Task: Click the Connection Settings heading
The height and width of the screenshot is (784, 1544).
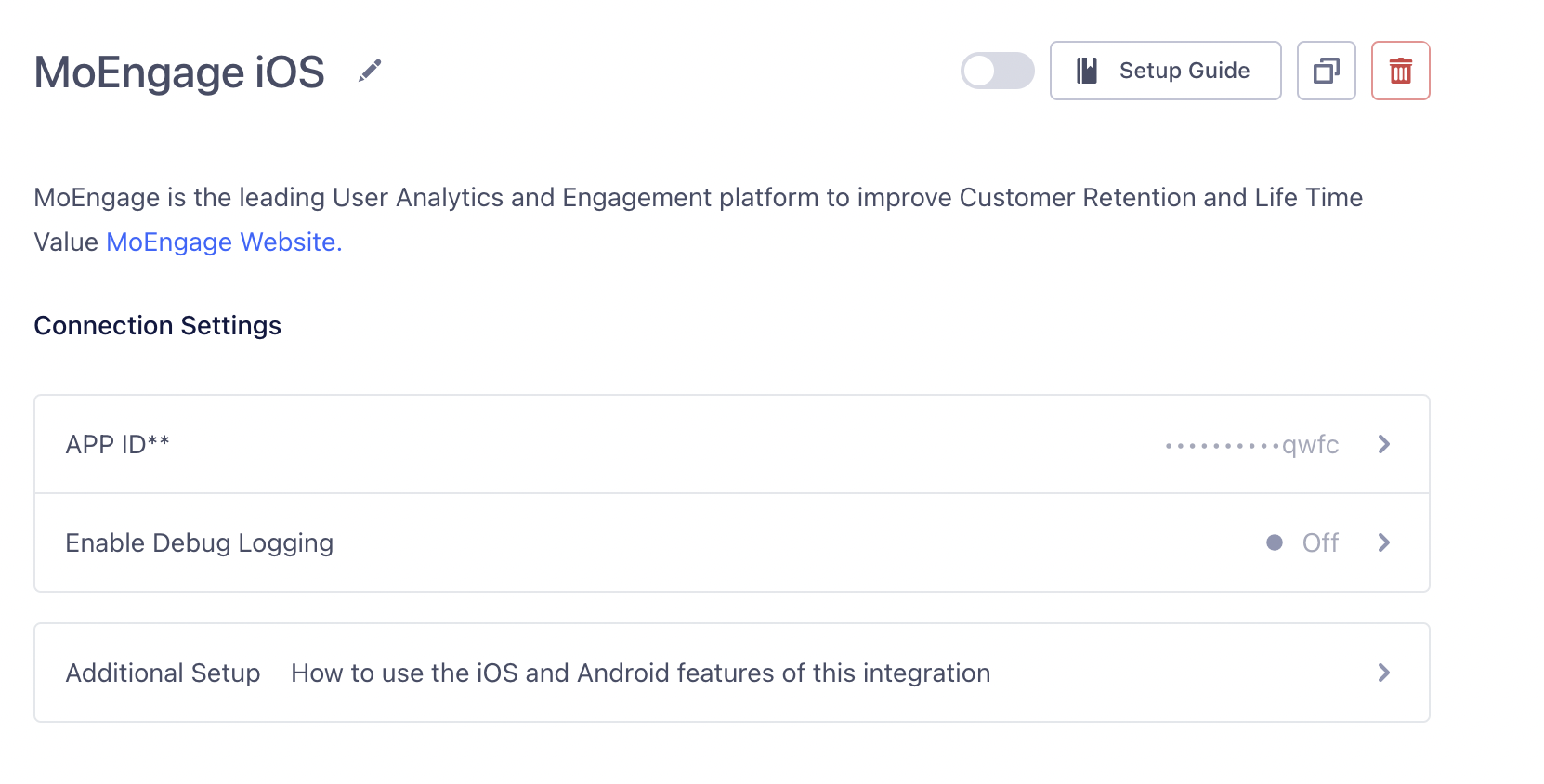Action: click(157, 325)
